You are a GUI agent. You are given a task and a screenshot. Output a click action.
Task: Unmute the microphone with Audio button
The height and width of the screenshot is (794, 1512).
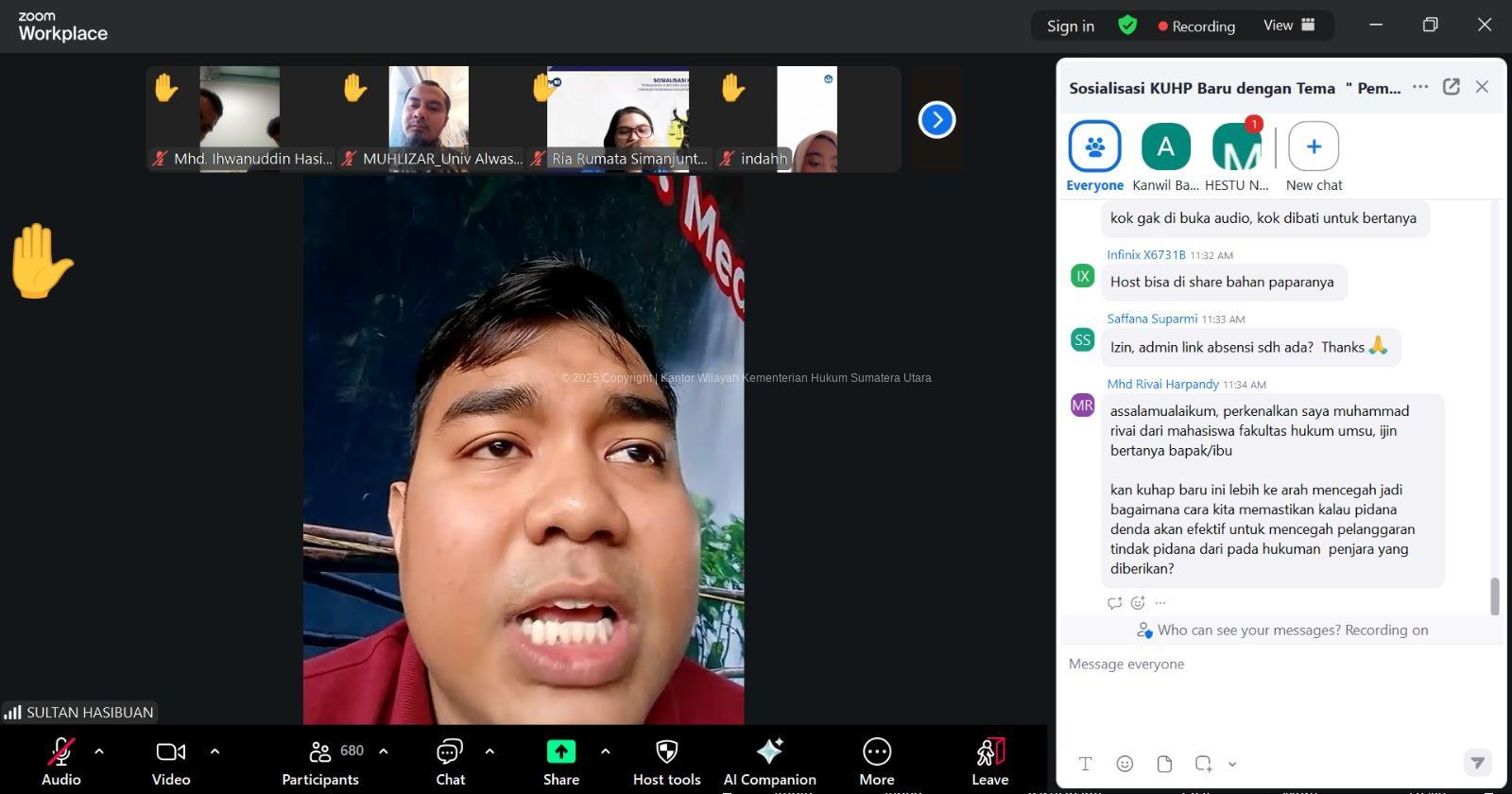click(x=60, y=752)
